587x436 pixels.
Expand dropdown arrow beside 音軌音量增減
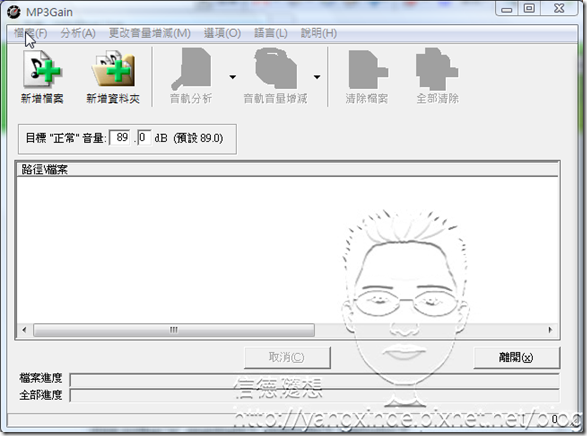coord(317,77)
